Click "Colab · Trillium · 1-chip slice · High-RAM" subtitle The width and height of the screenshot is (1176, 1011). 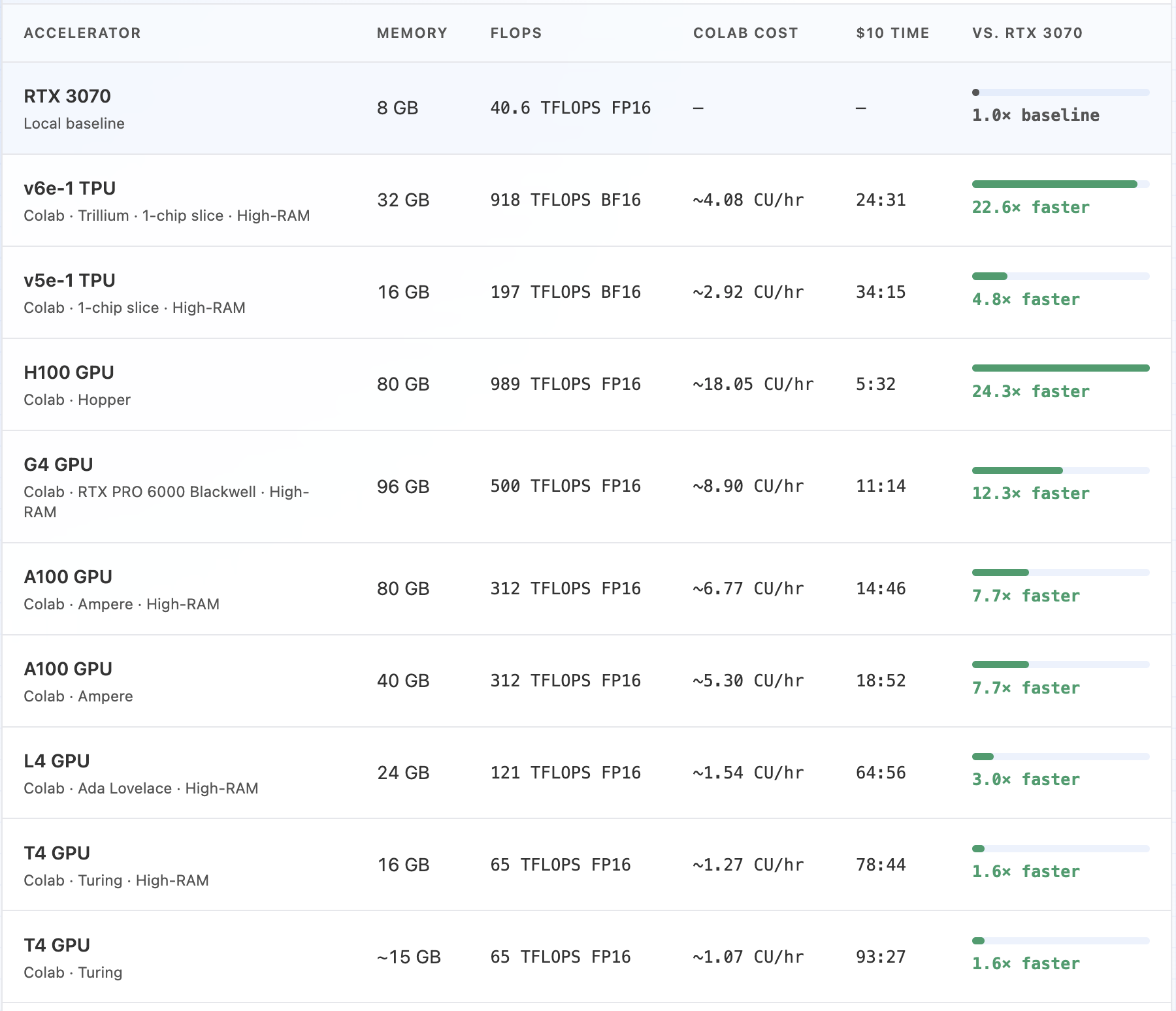[x=167, y=216]
